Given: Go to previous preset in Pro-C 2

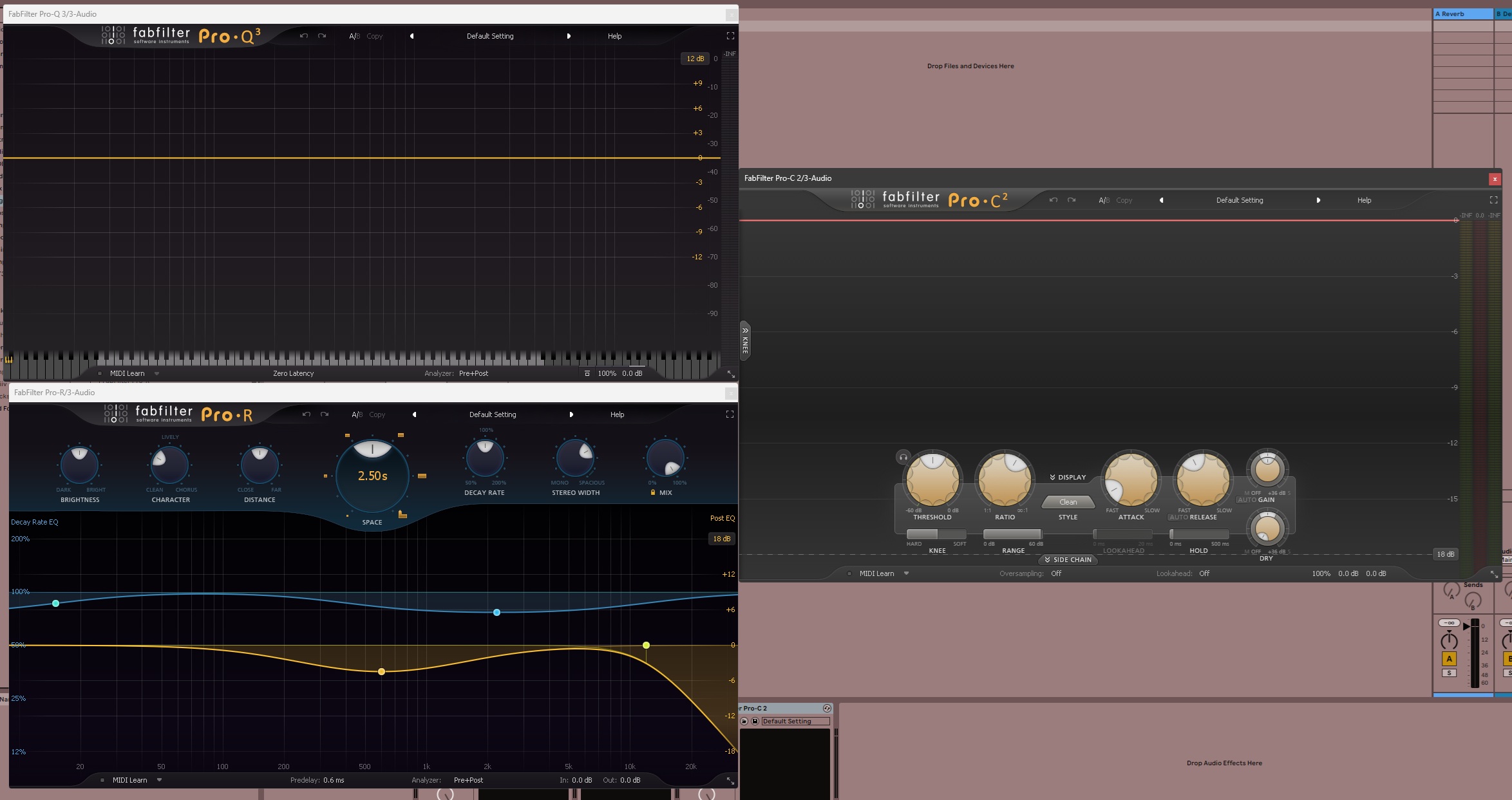Looking at the screenshot, I should click(x=1162, y=200).
